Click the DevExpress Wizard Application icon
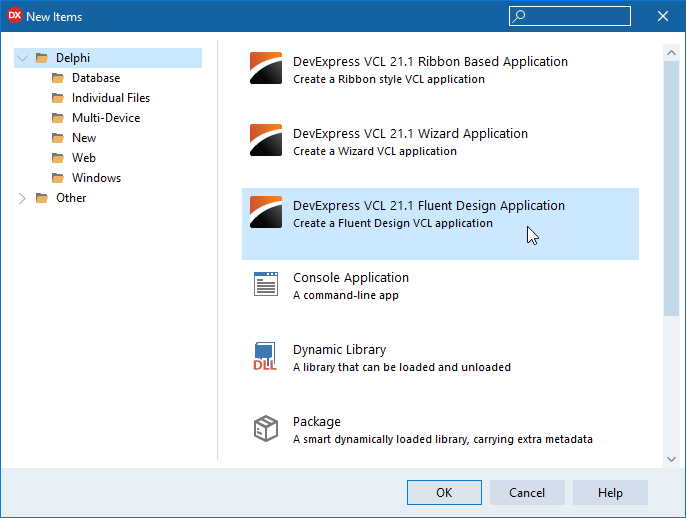Viewport: 686px width, 518px height. [x=266, y=140]
